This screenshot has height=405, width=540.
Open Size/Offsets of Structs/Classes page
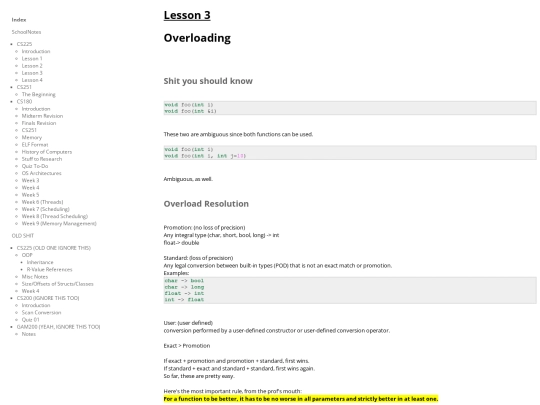[58, 284]
